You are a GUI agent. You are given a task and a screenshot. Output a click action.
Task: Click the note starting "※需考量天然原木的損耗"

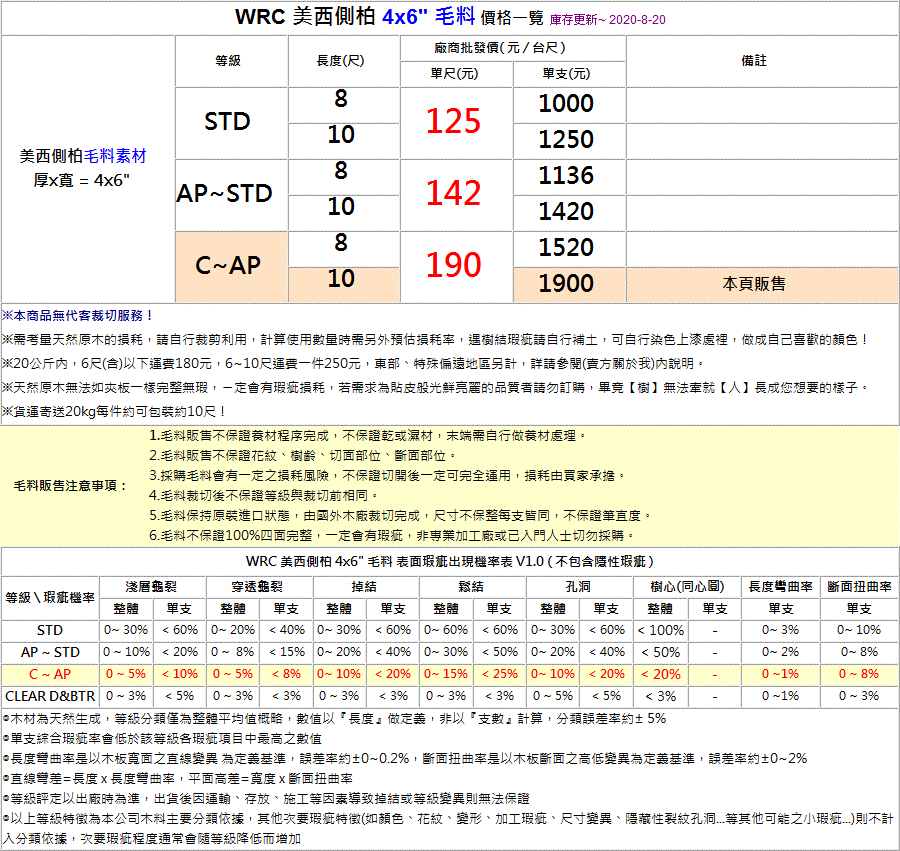coord(435,340)
